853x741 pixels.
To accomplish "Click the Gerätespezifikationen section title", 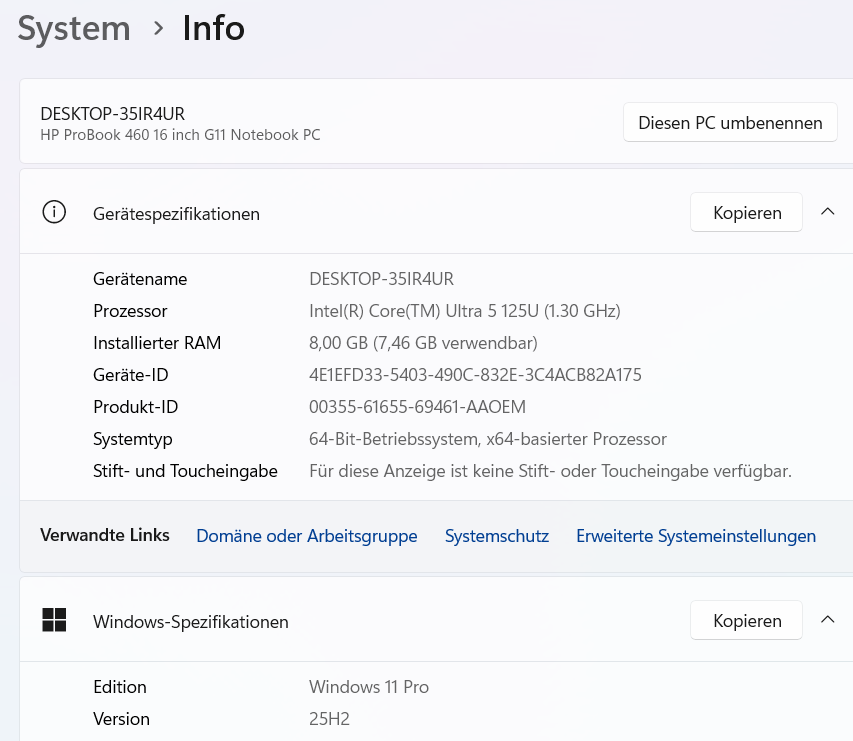I will 176,214.
